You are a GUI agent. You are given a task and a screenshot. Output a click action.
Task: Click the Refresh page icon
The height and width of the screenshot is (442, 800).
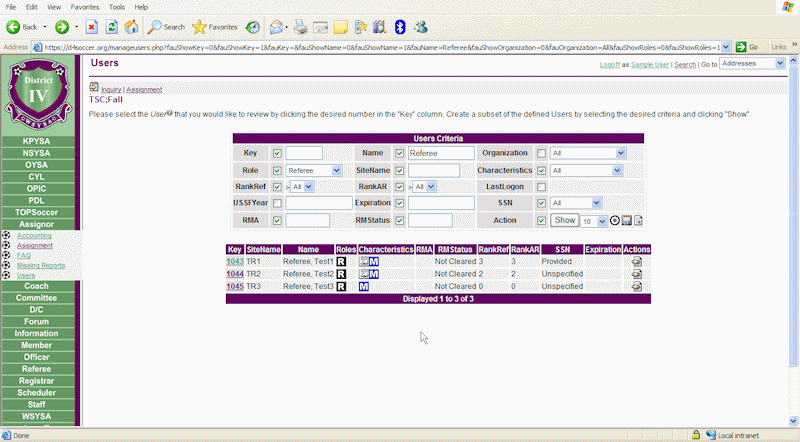111,27
